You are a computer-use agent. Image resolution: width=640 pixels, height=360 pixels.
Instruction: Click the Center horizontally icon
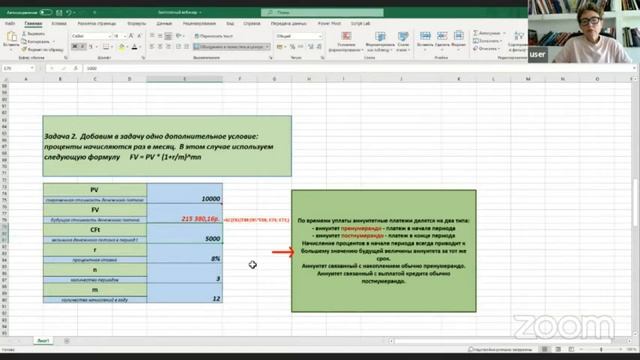tap(160, 47)
